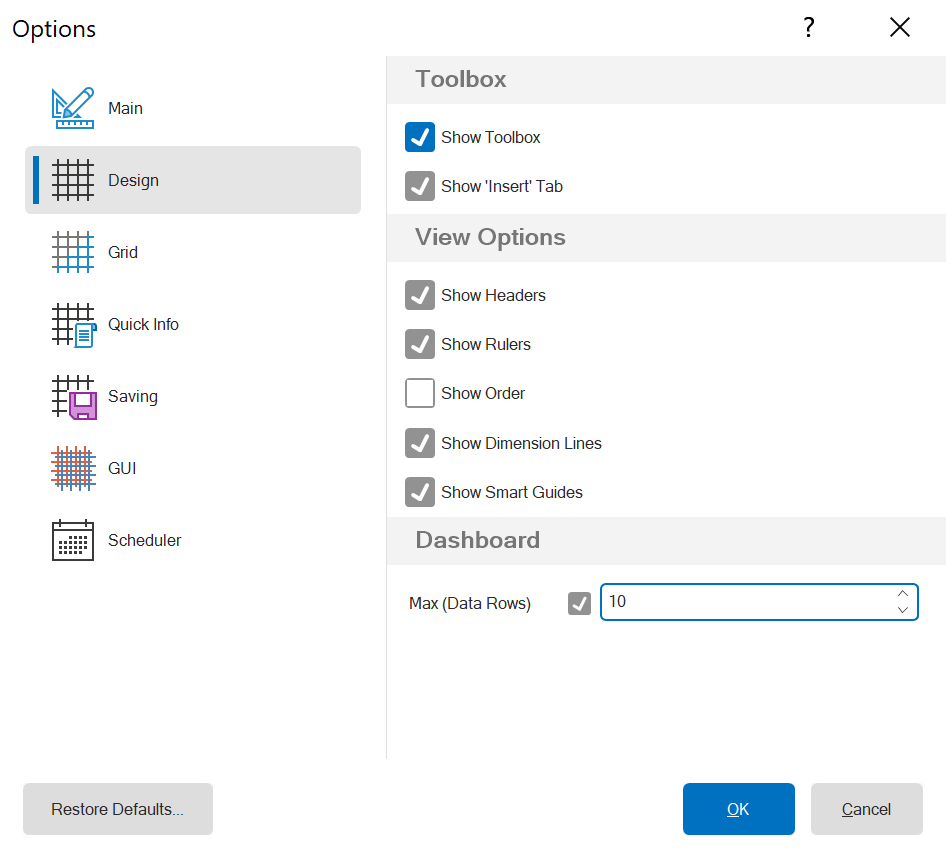Image resolution: width=946 pixels, height=858 pixels.
Task: Increase Max Data Rows with up arrow
Action: pos(903,593)
